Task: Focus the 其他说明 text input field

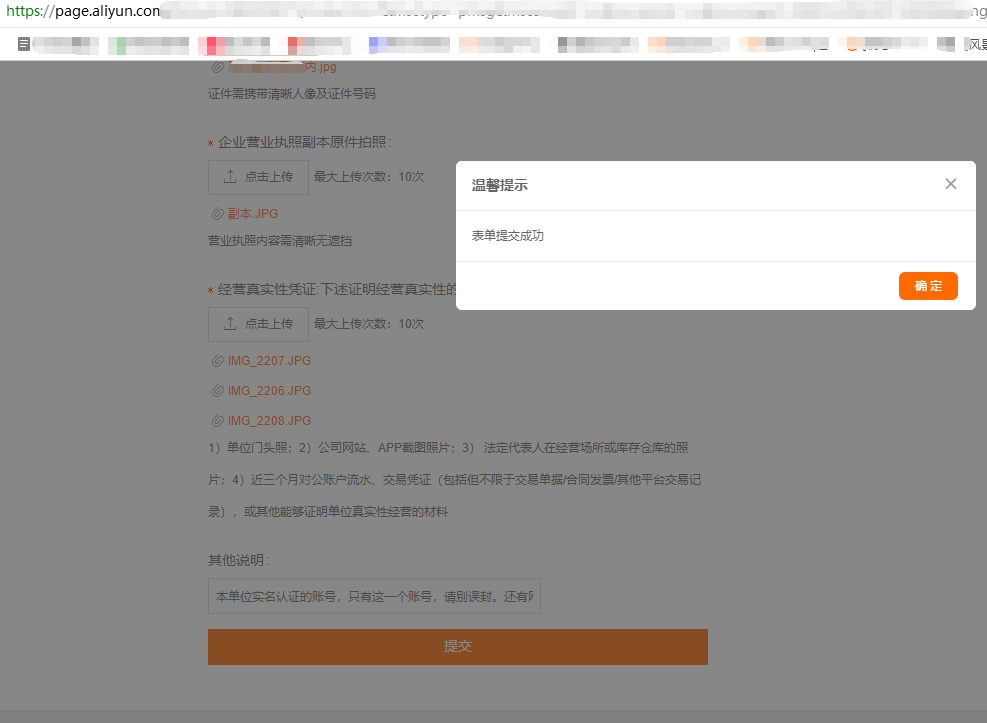Action: [374, 596]
